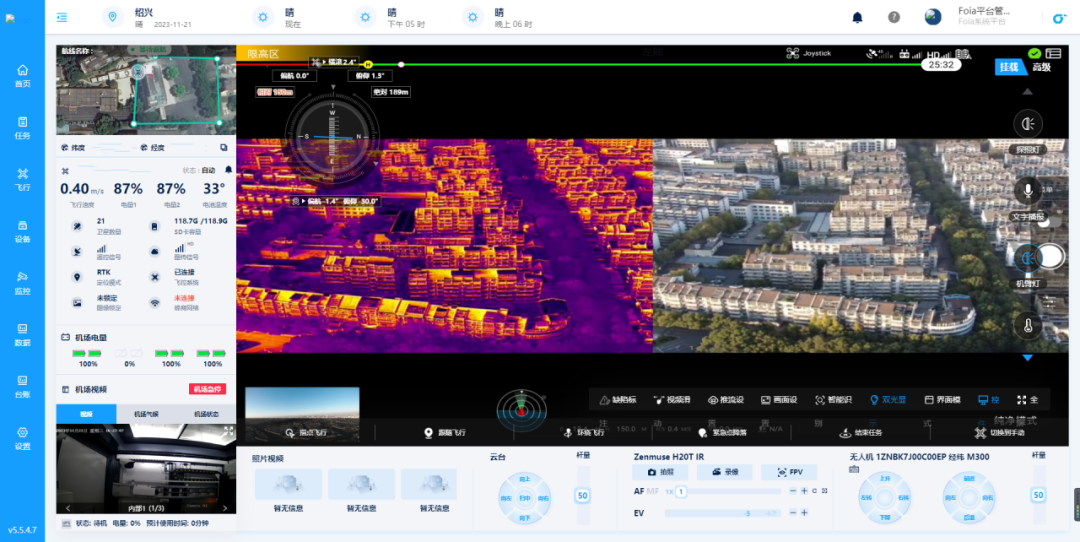Expand payload panel downward with blue arrow
Image resolution: width=1080 pixels, height=542 pixels.
[x=1027, y=357]
